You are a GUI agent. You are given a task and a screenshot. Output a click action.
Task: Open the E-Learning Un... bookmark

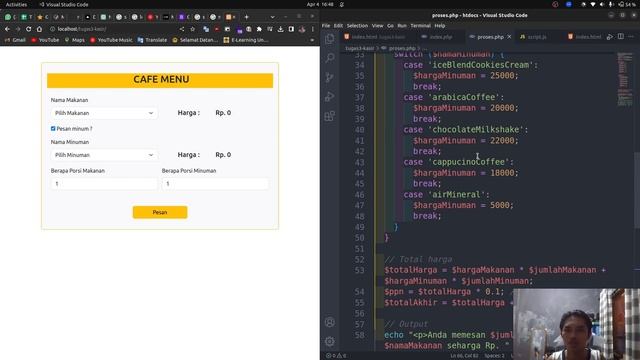pyautogui.click(x=246, y=40)
